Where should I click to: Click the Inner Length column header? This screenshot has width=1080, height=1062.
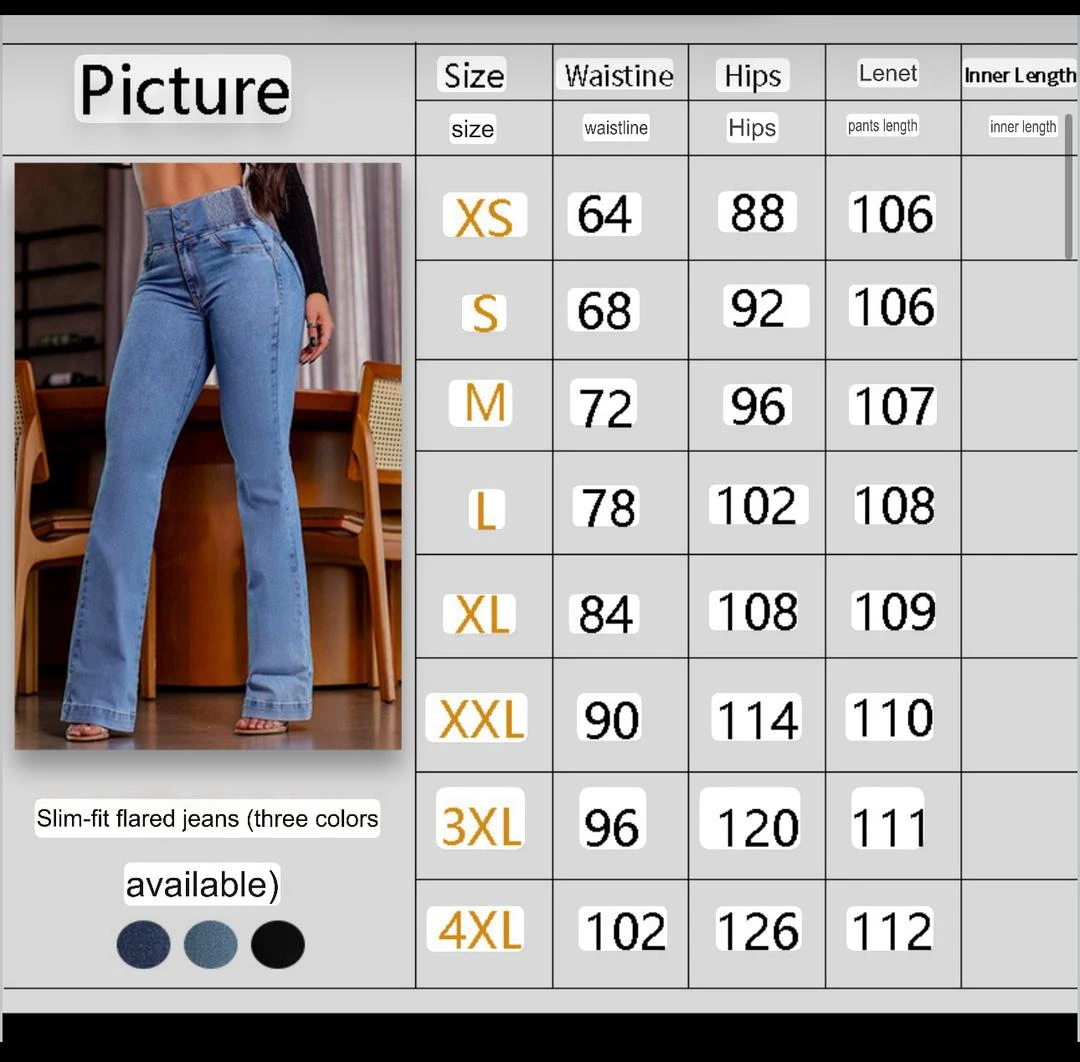tap(1019, 75)
